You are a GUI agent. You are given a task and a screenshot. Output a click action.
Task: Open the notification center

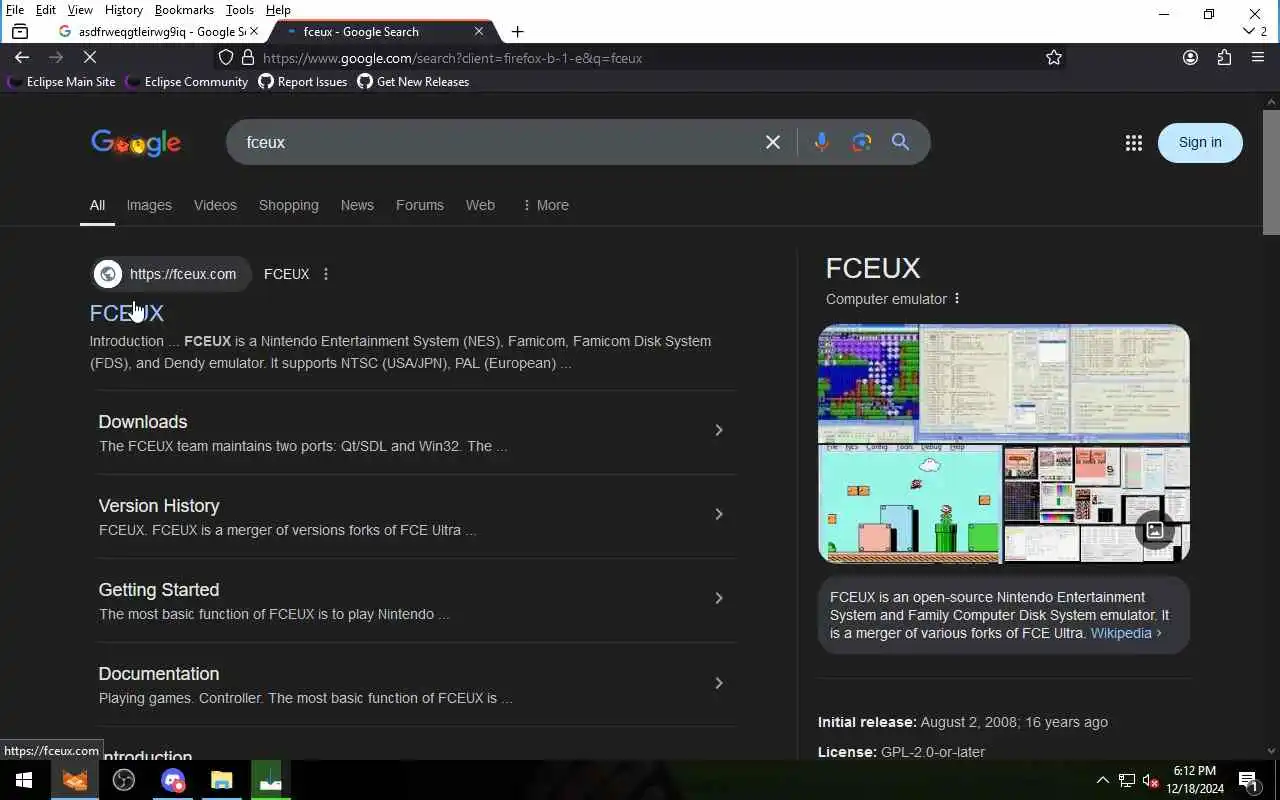[1248, 780]
